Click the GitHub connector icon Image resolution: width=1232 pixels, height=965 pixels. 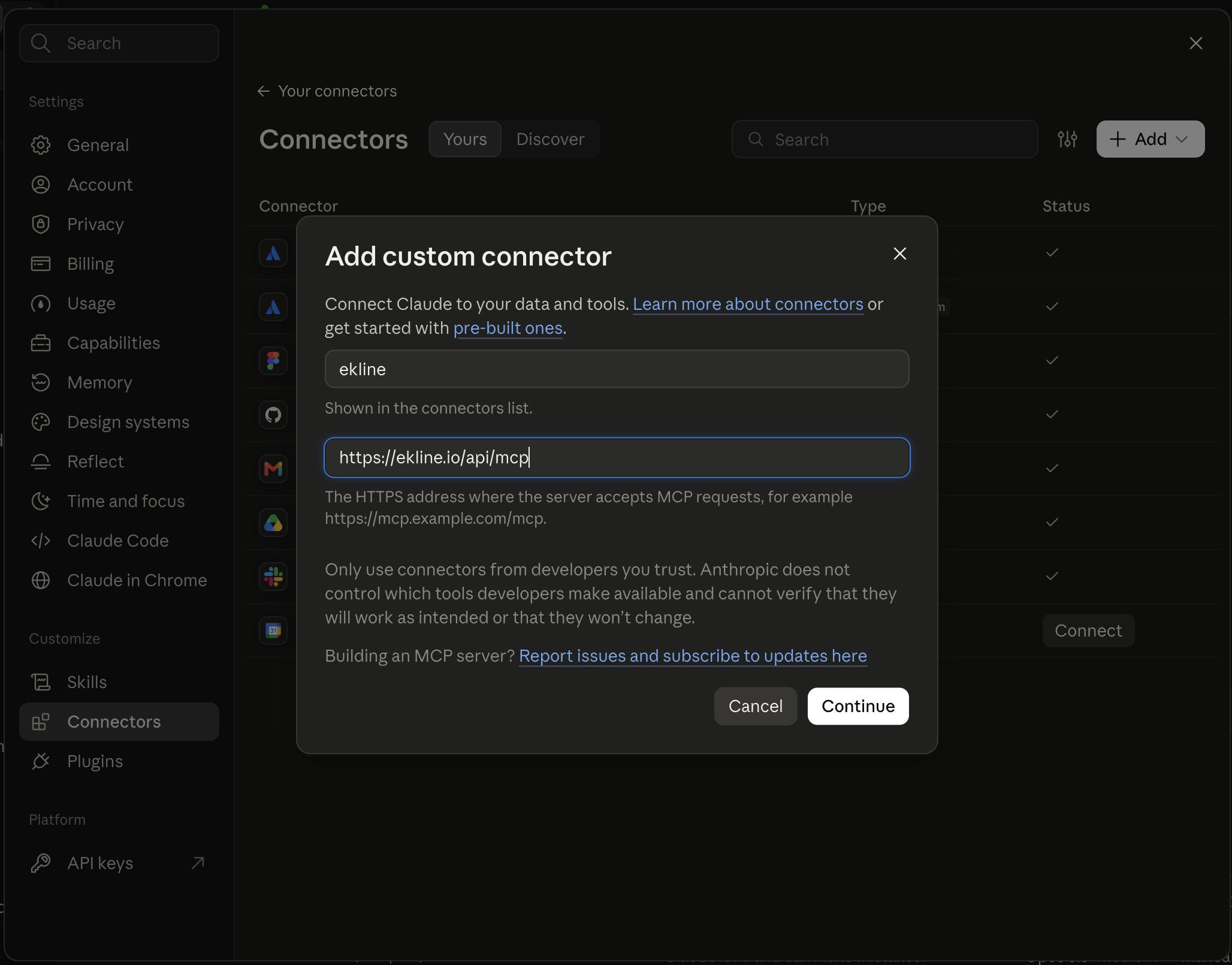tap(273, 415)
